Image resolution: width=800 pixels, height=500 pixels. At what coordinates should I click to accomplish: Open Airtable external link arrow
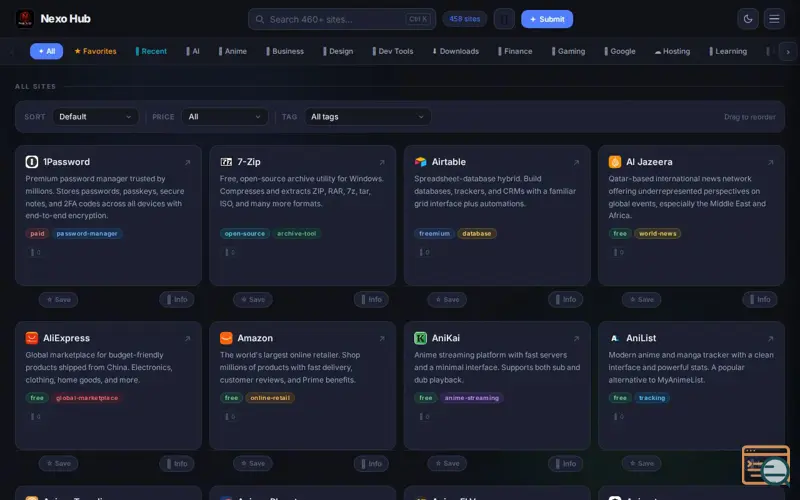(576, 162)
